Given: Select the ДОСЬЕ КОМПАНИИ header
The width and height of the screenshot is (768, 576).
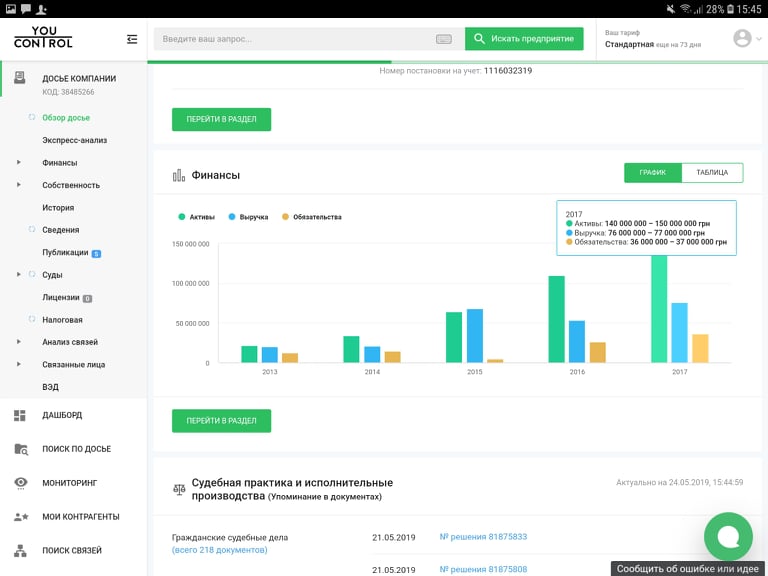Looking at the screenshot, I should [x=79, y=78].
